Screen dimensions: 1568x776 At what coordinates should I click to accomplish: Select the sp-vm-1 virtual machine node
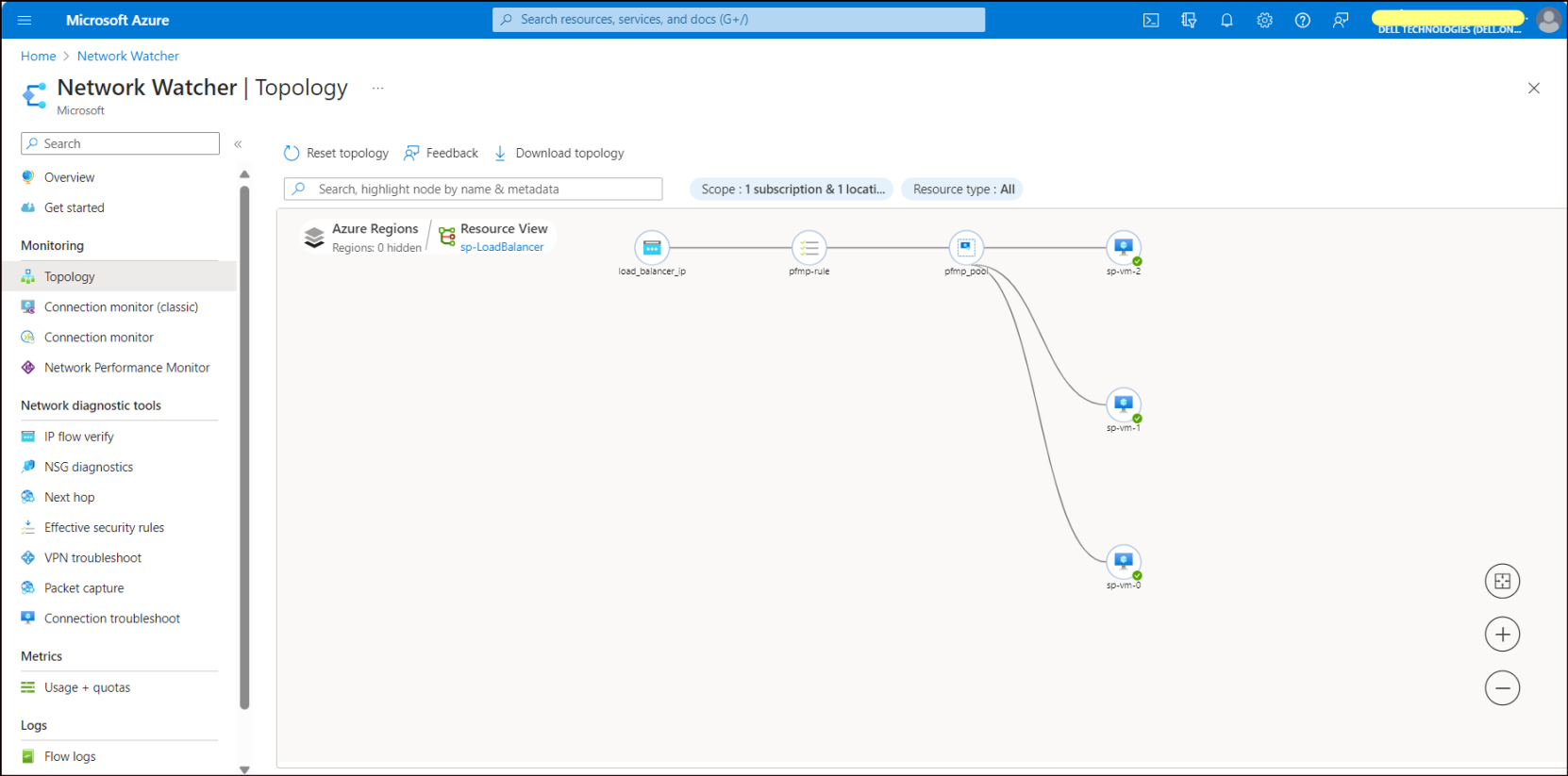[1123, 405]
